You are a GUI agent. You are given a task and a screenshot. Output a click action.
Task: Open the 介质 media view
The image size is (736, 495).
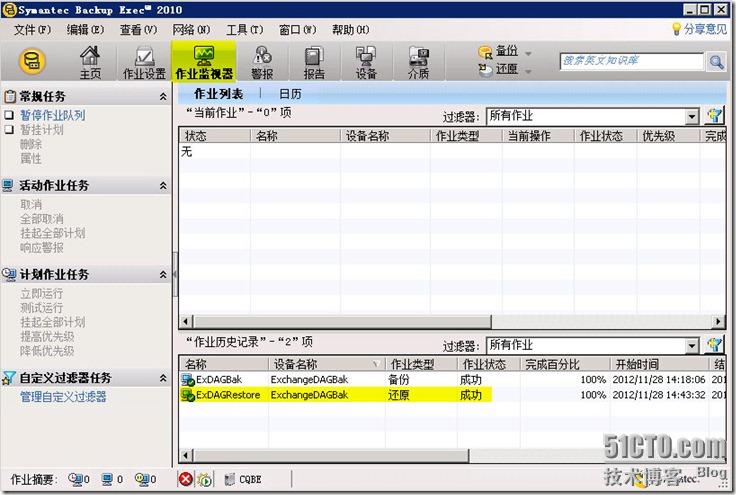click(418, 63)
